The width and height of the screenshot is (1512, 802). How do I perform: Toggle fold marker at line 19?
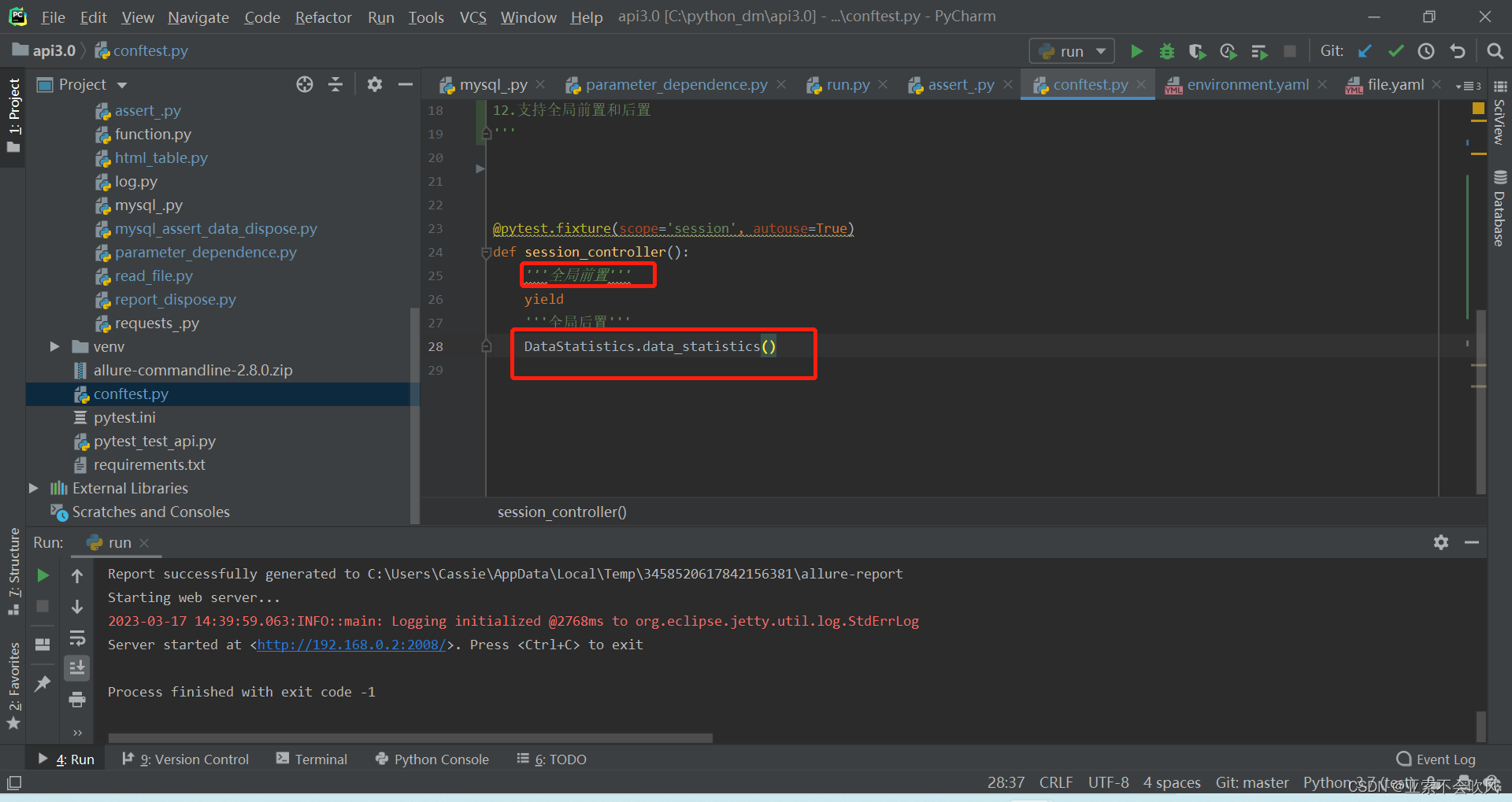click(486, 134)
